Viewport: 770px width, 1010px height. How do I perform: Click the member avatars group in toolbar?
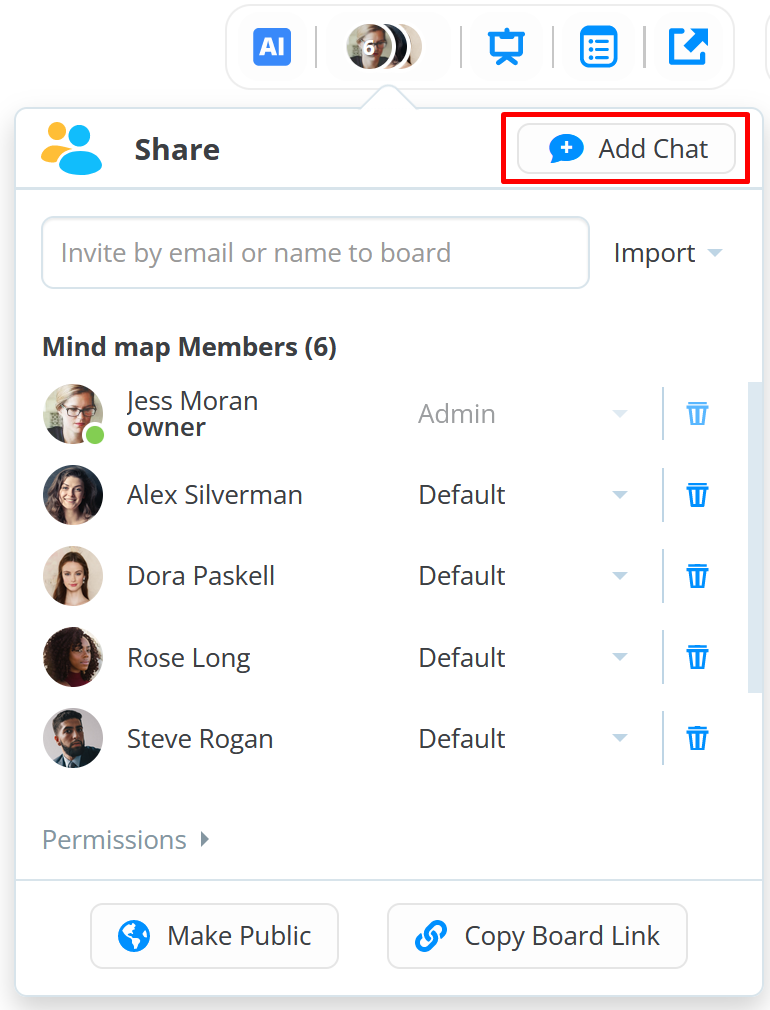385,47
